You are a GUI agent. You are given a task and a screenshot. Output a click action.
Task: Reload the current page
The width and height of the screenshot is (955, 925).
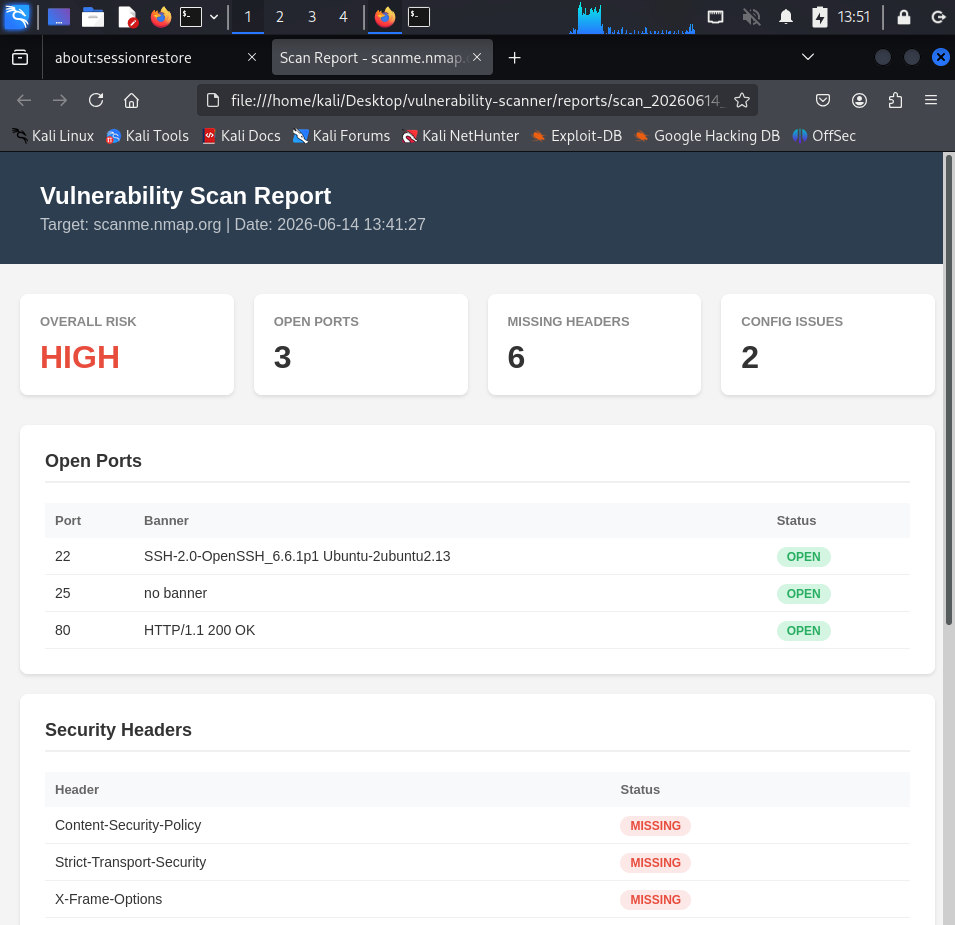pyautogui.click(x=96, y=100)
